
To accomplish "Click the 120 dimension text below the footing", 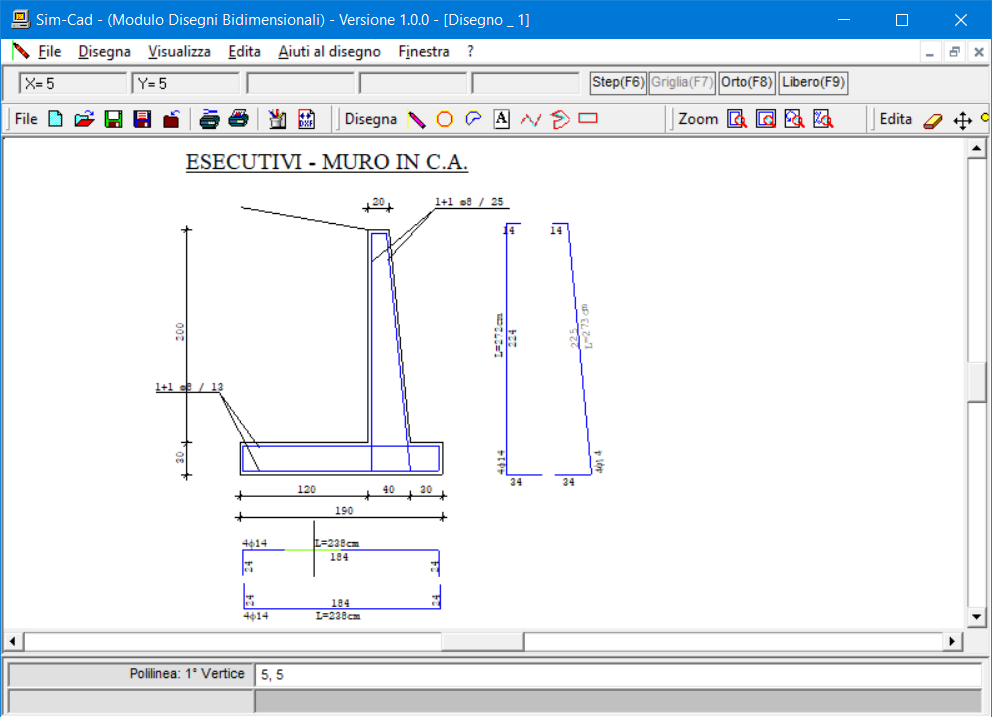I will pyautogui.click(x=307, y=489).
